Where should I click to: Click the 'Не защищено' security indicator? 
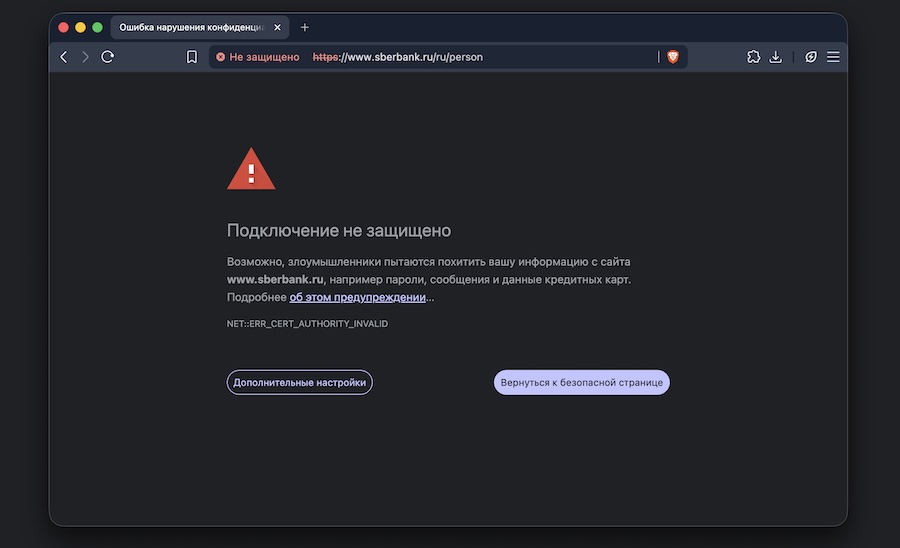coord(258,57)
